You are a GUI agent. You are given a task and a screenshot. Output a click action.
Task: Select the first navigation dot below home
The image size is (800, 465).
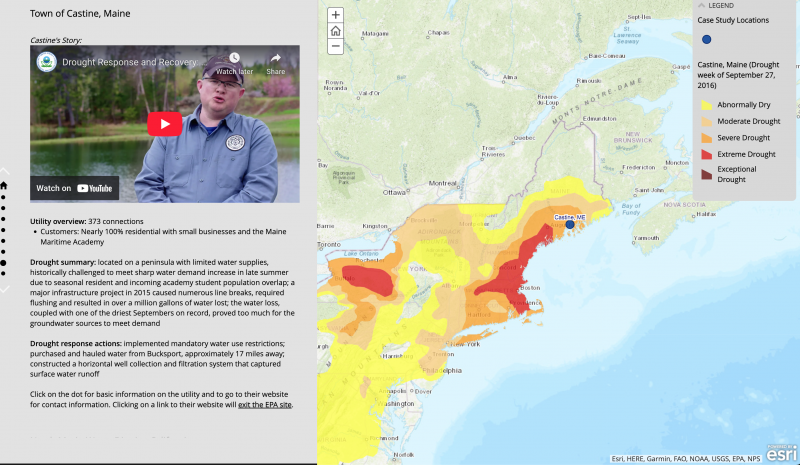pos(4,197)
